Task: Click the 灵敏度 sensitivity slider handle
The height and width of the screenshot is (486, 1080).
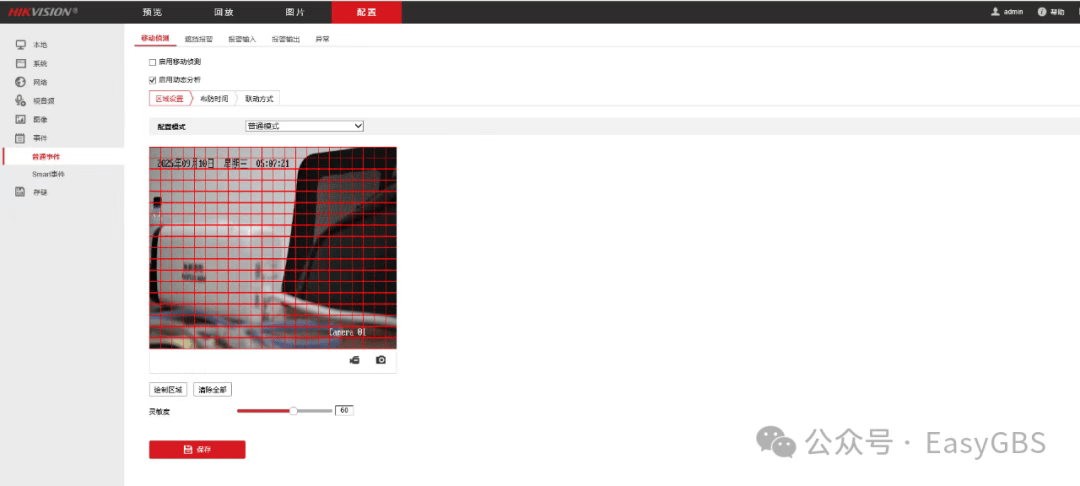Action: (x=293, y=410)
